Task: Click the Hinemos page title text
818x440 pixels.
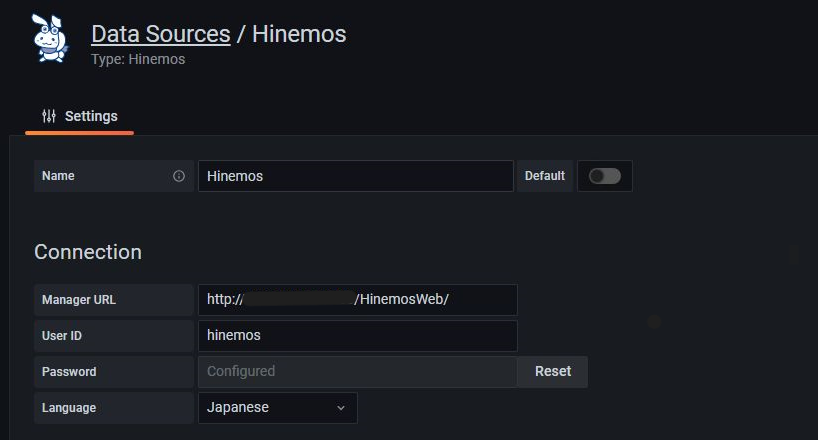Action: click(x=299, y=34)
